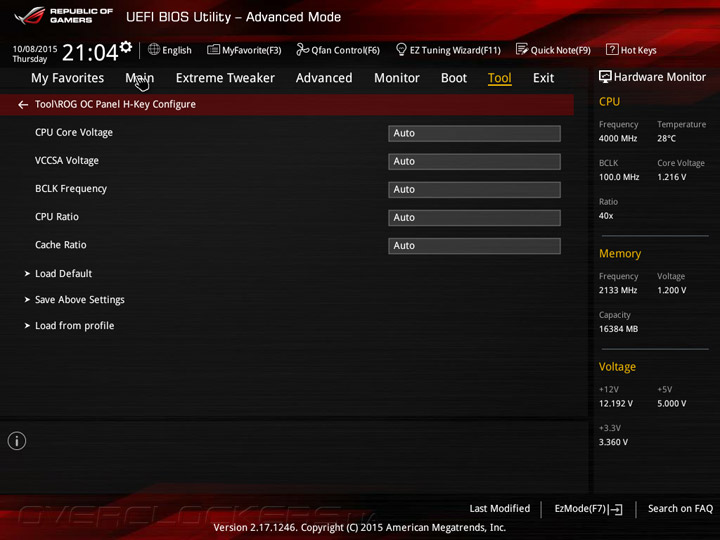Click Search on FAQ
Image resolution: width=720 pixels, height=540 pixels.
680,509
